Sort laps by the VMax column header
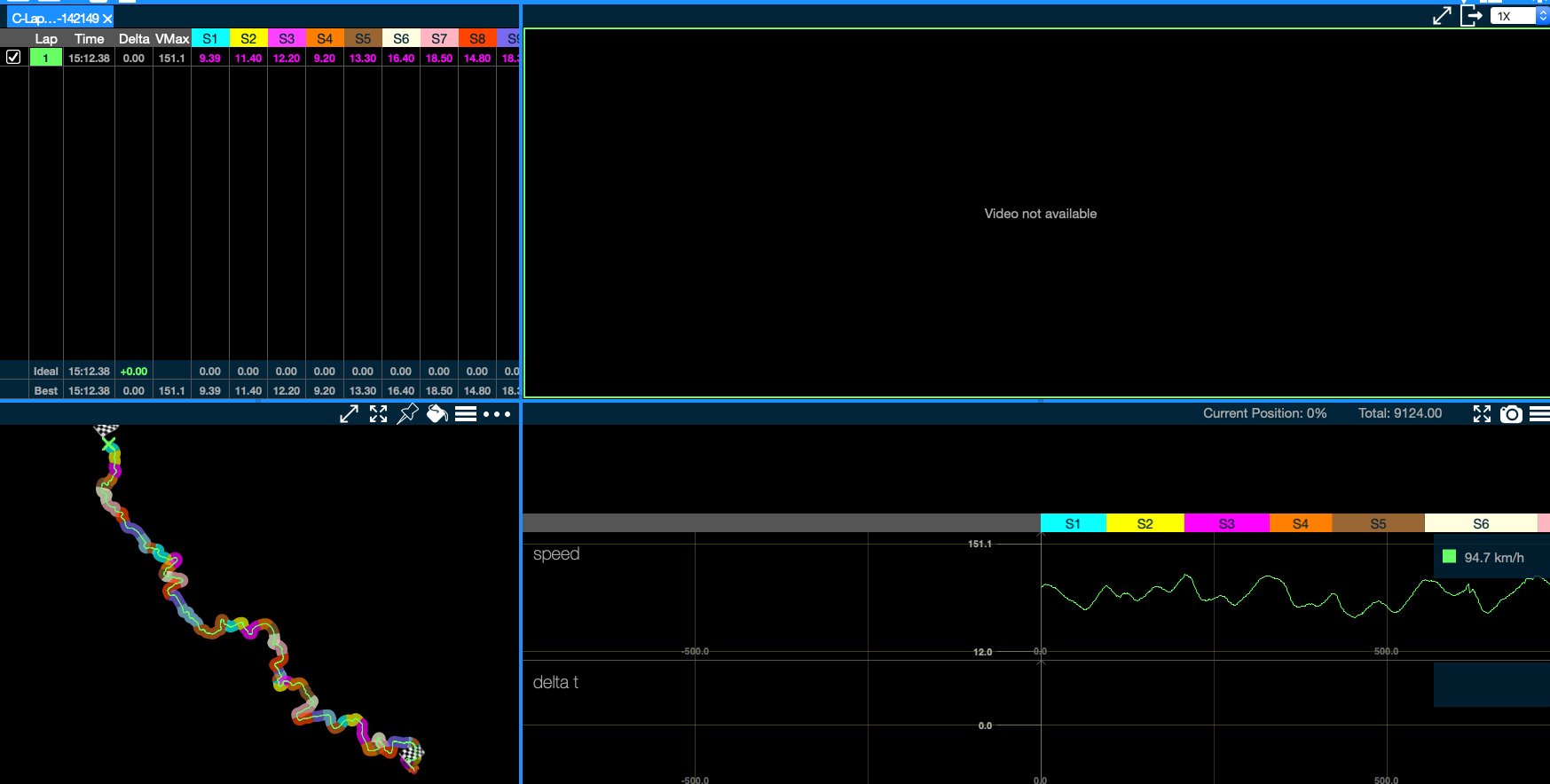 pos(172,39)
